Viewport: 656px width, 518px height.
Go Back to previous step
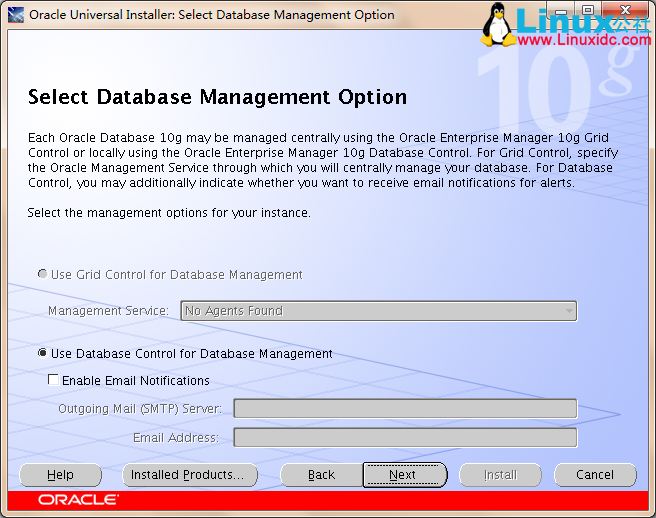click(321, 475)
